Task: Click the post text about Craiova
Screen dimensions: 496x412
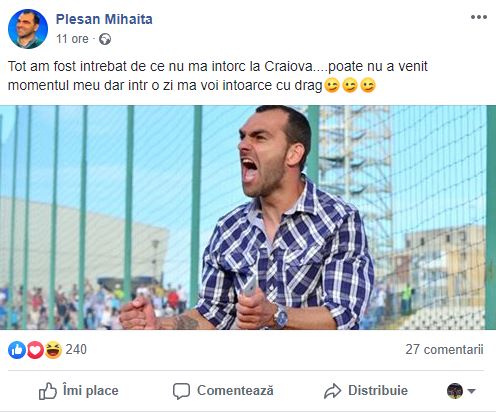Action: 217,76
